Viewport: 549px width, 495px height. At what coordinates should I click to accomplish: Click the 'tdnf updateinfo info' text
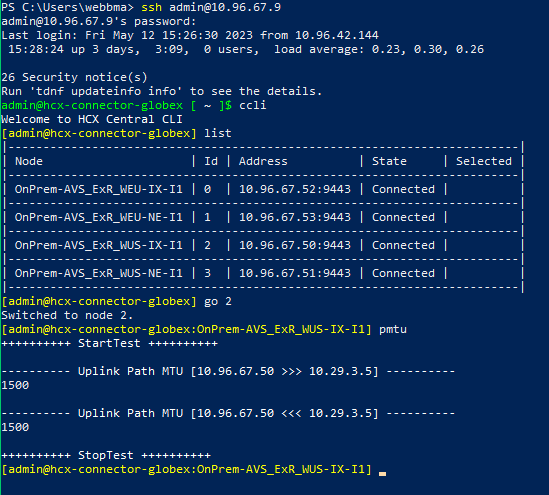click(x=106, y=91)
